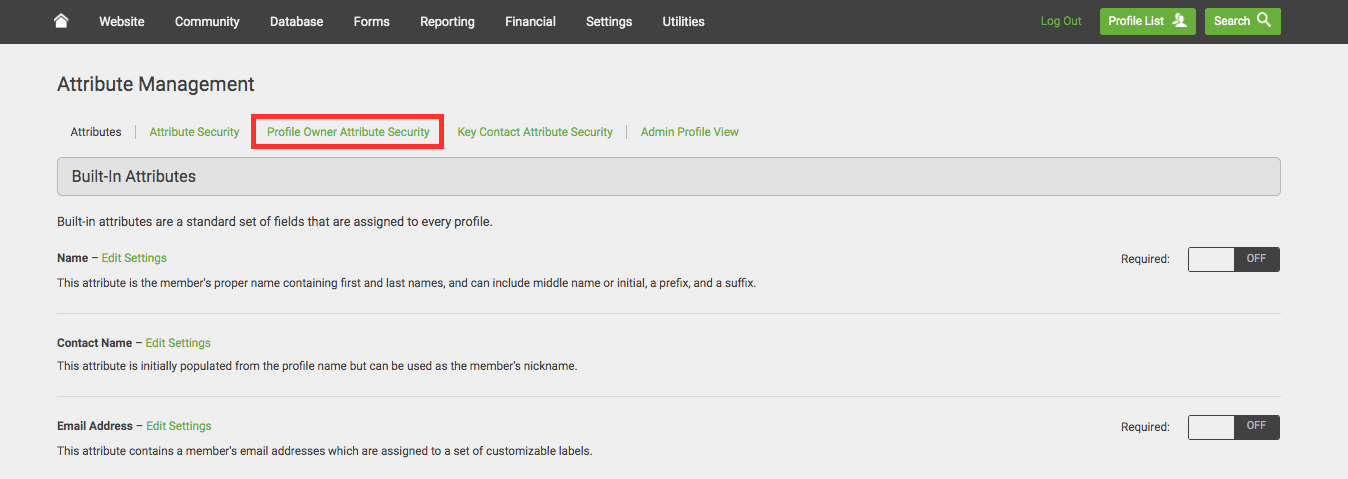Toggle the Required switch for Name
Image resolution: width=1348 pixels, height=479 pixels.
1233,259
